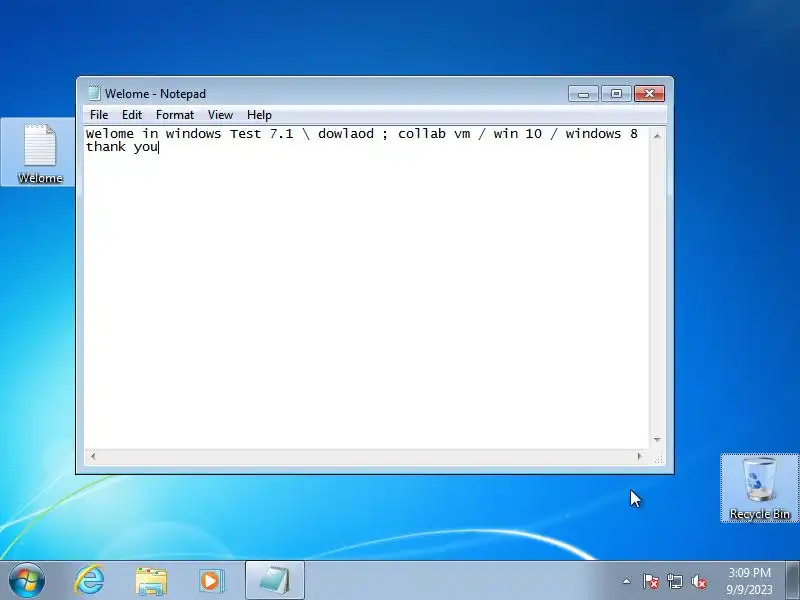The height and width of the screenshot is (600, 800).
Task: Open Windows Explorer from taskbar
Action: pos(151,581)
